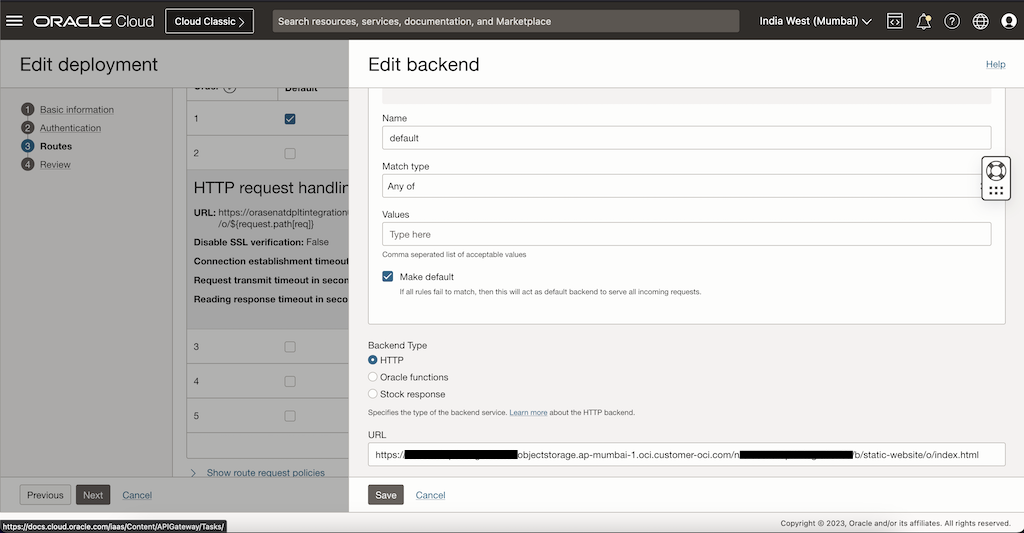This screenshot has height=533, width=1024.
Task: Click the step 4 number badge
Action: pyautogui.click(x=27, y=164)
